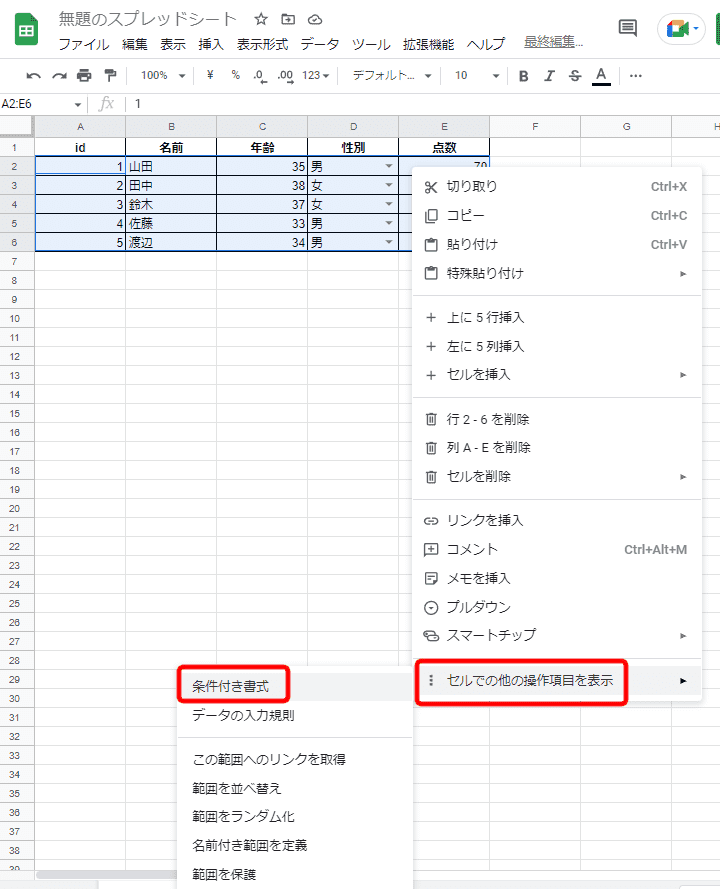Click the Google Sheets home icon

click(x=26, y=31)
